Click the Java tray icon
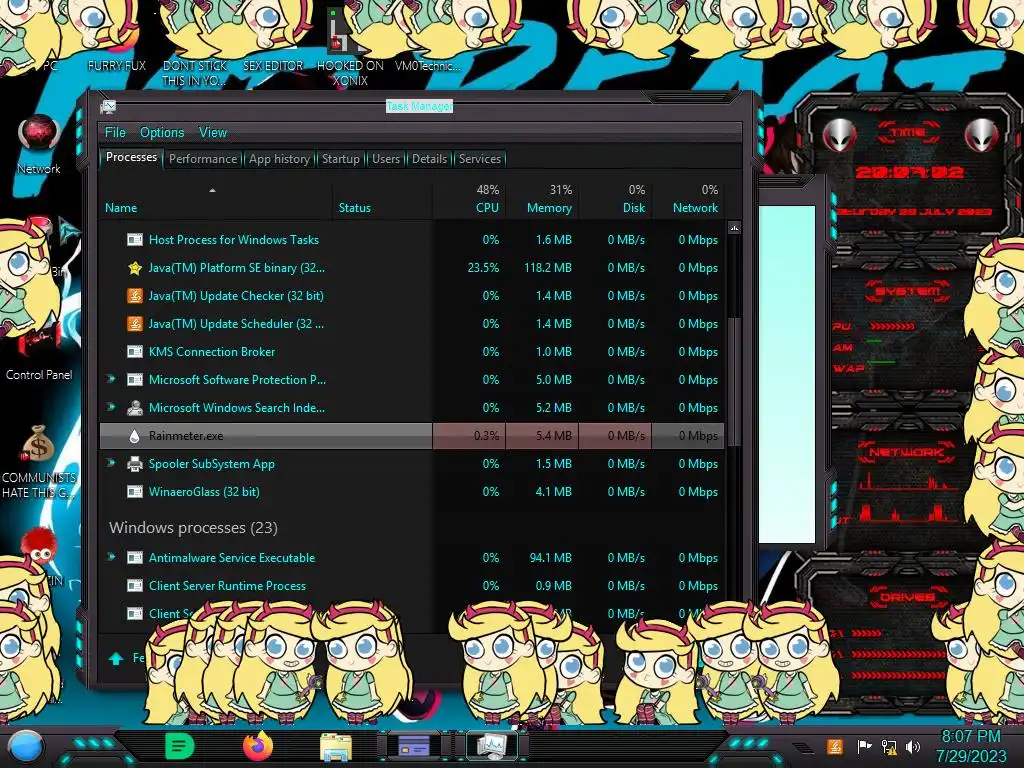 point(834,746)
